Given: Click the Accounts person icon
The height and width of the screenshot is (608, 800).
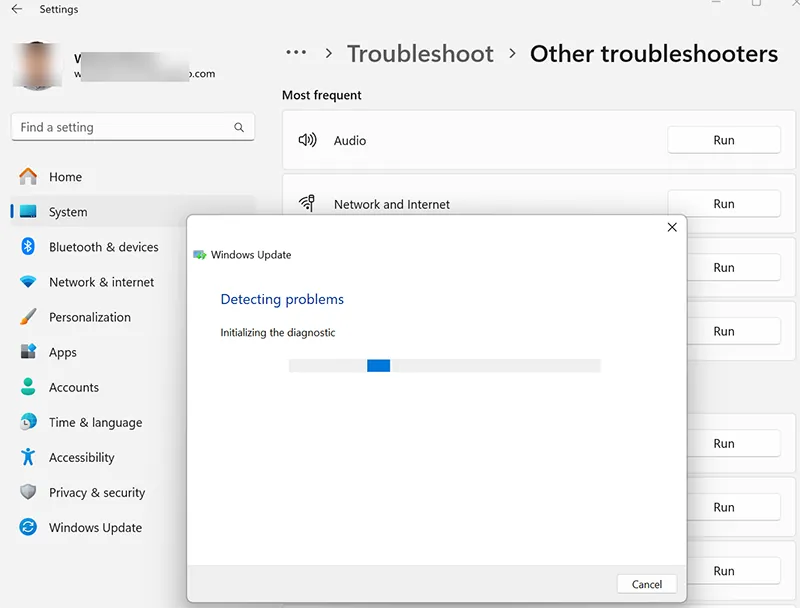Looking at the screenshot, I should [x=28, y=387].
